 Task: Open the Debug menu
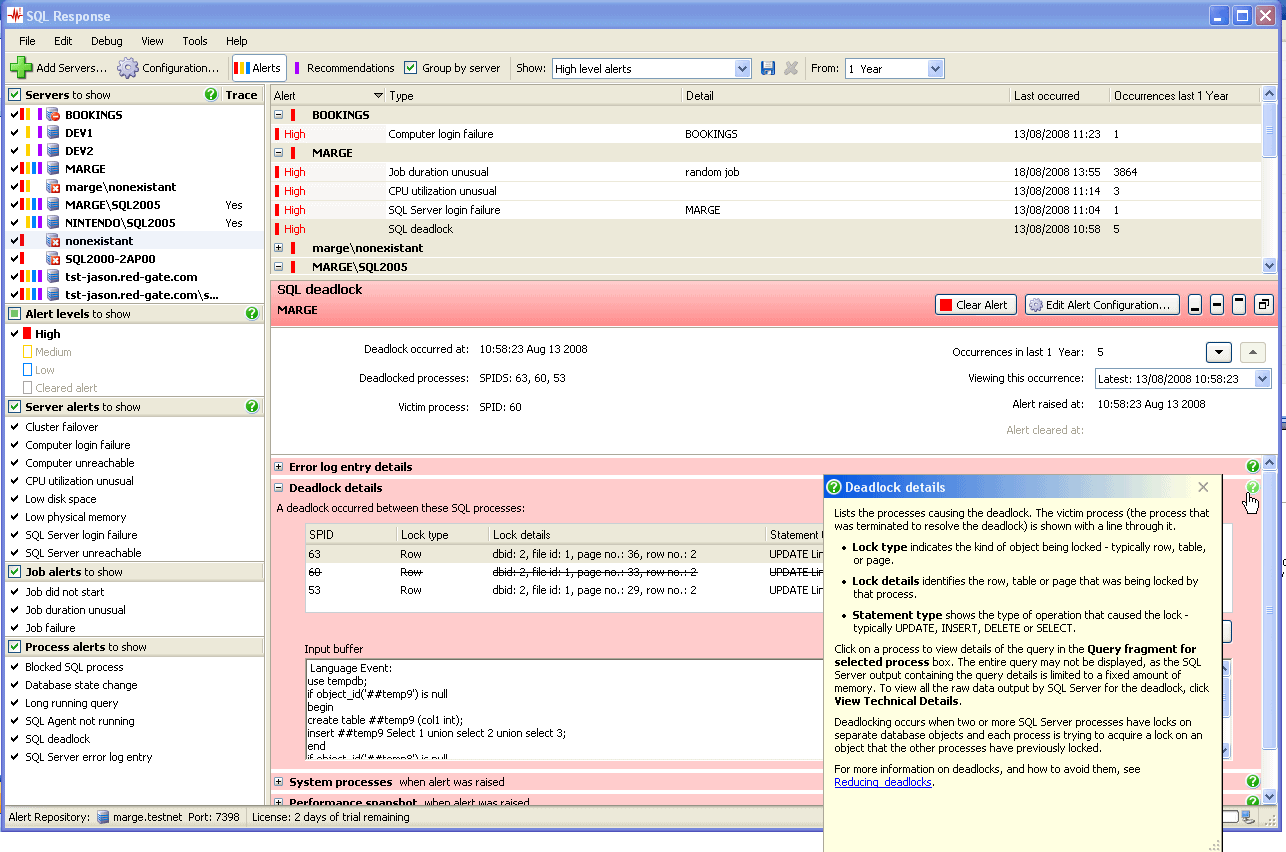coord(107,41)
